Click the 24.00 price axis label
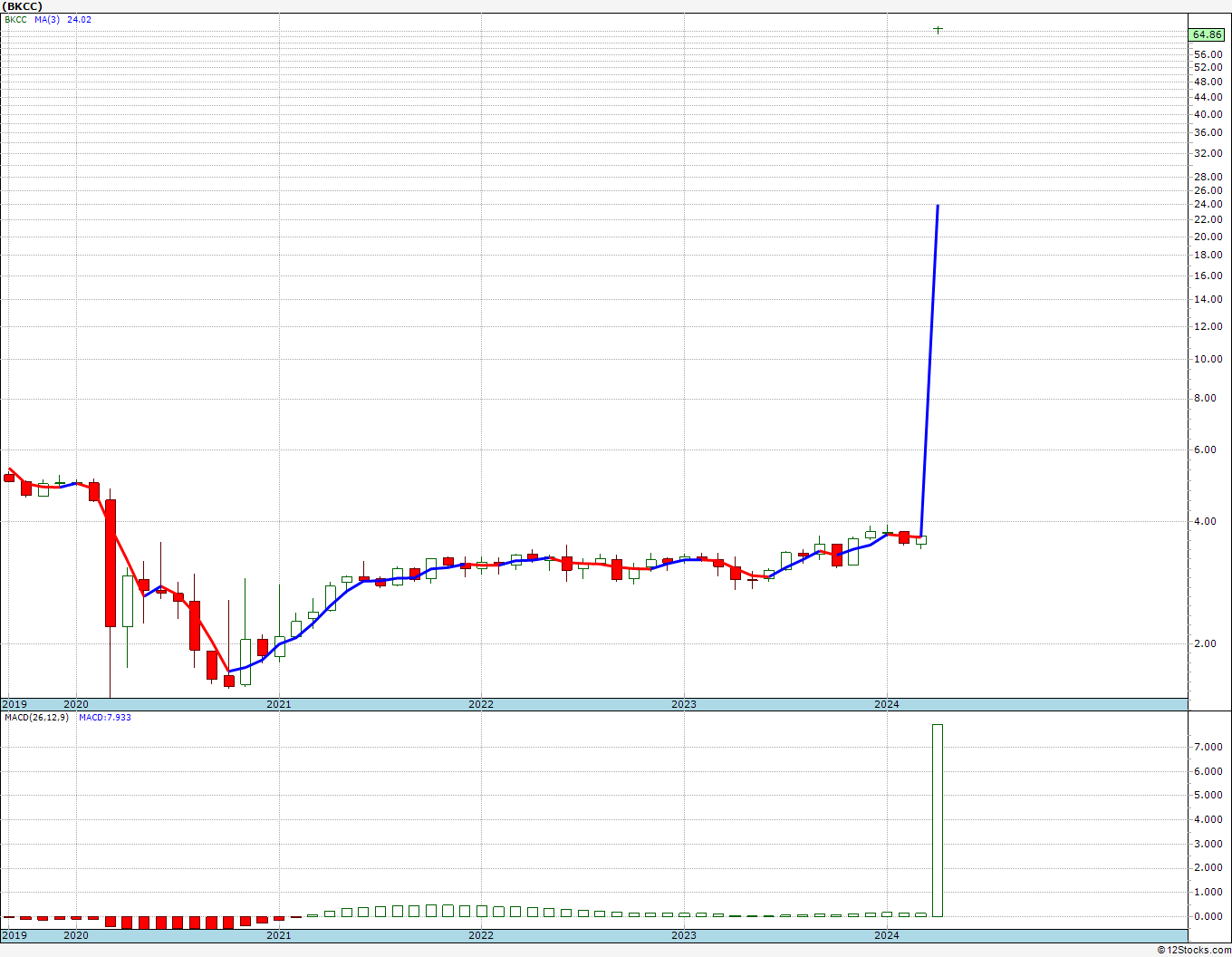This screenshot has height=957, width=1232. (x=1208, y=205)
